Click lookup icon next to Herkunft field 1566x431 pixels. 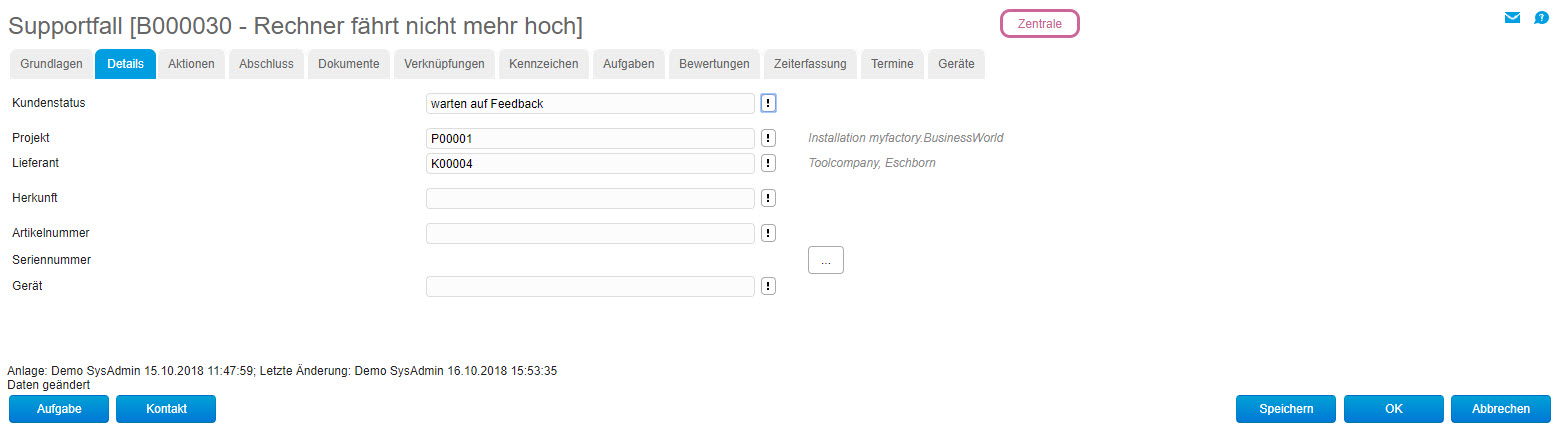click(768, 198)
